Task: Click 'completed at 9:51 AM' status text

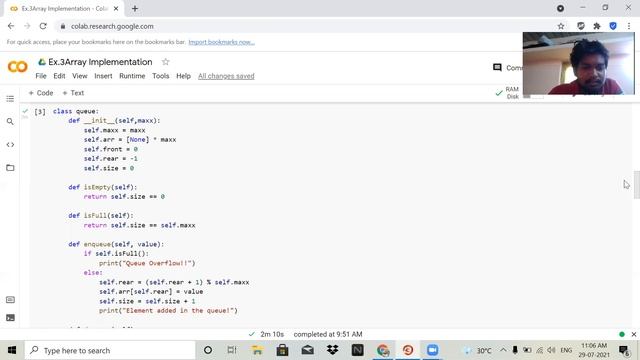Action: click(328, 334)
